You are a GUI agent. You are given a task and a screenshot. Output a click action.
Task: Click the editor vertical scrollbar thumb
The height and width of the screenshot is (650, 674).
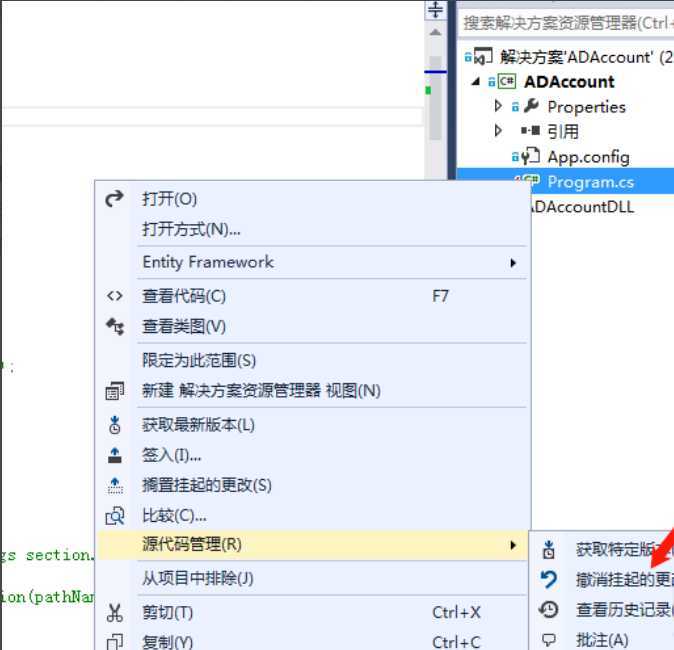tap(435, 97)
